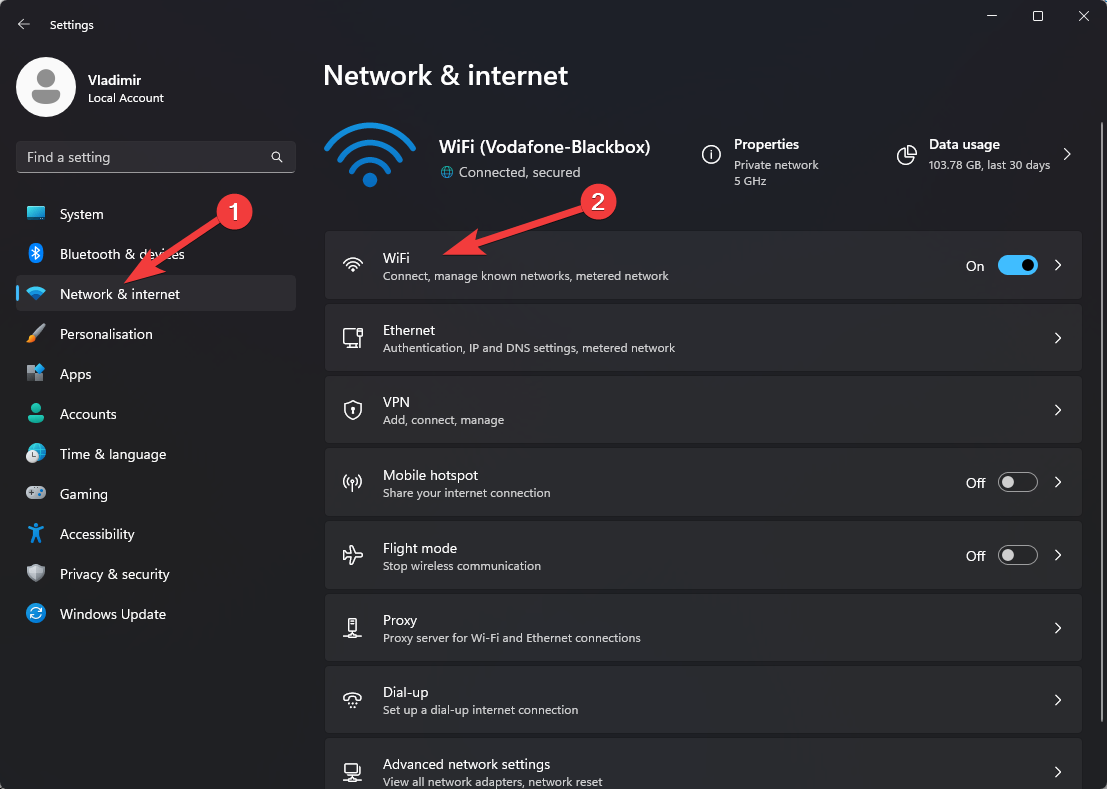Open Advanced network settings
The width and height of the screenshot is (1107, 789).
(x=466, y=765)
